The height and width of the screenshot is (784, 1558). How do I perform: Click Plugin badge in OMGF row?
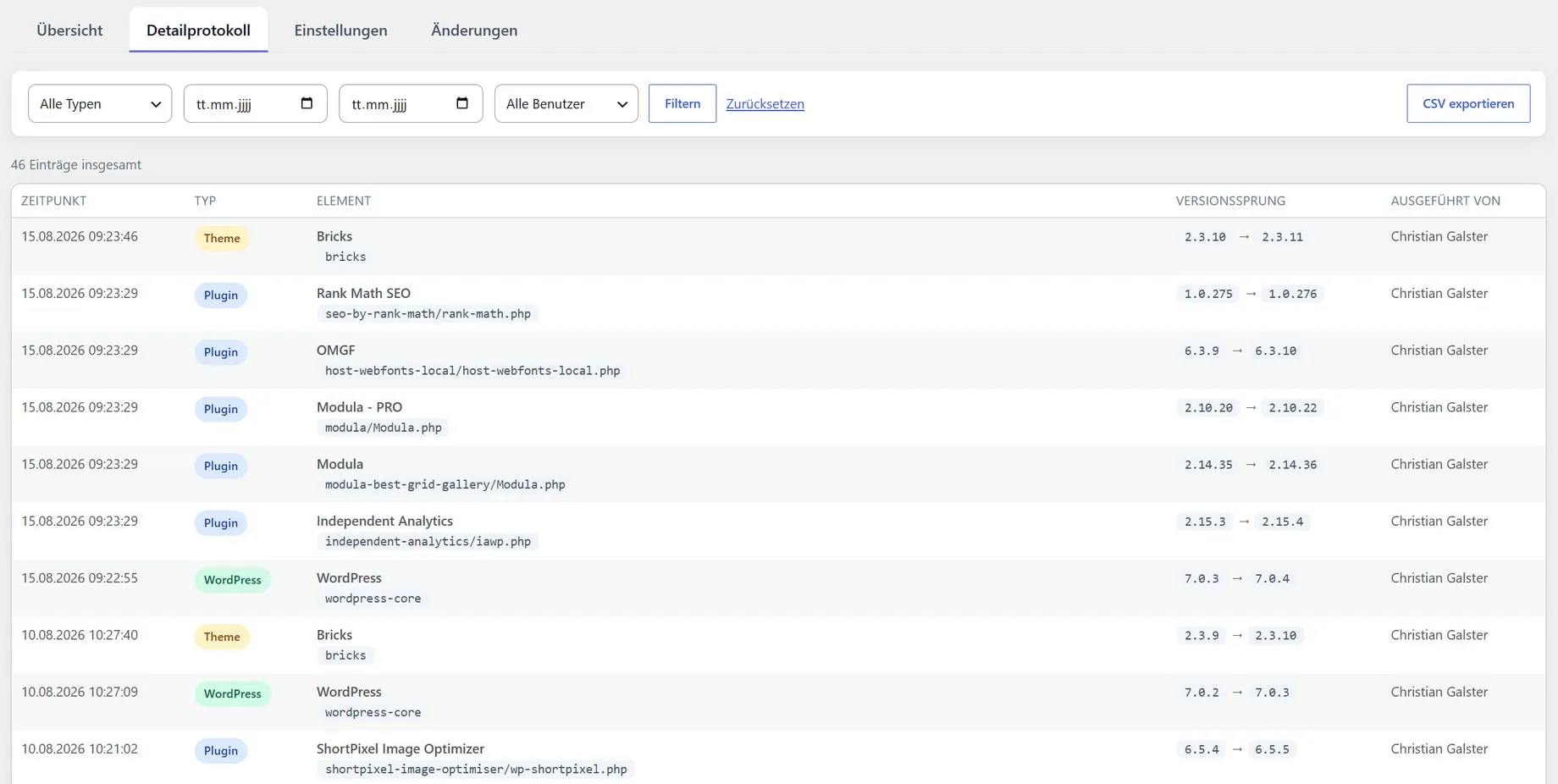(x=221, y=352)
